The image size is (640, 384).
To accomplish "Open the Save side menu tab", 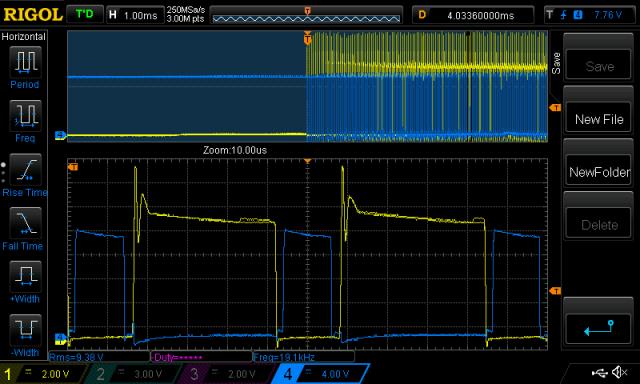I will [556, 63].
